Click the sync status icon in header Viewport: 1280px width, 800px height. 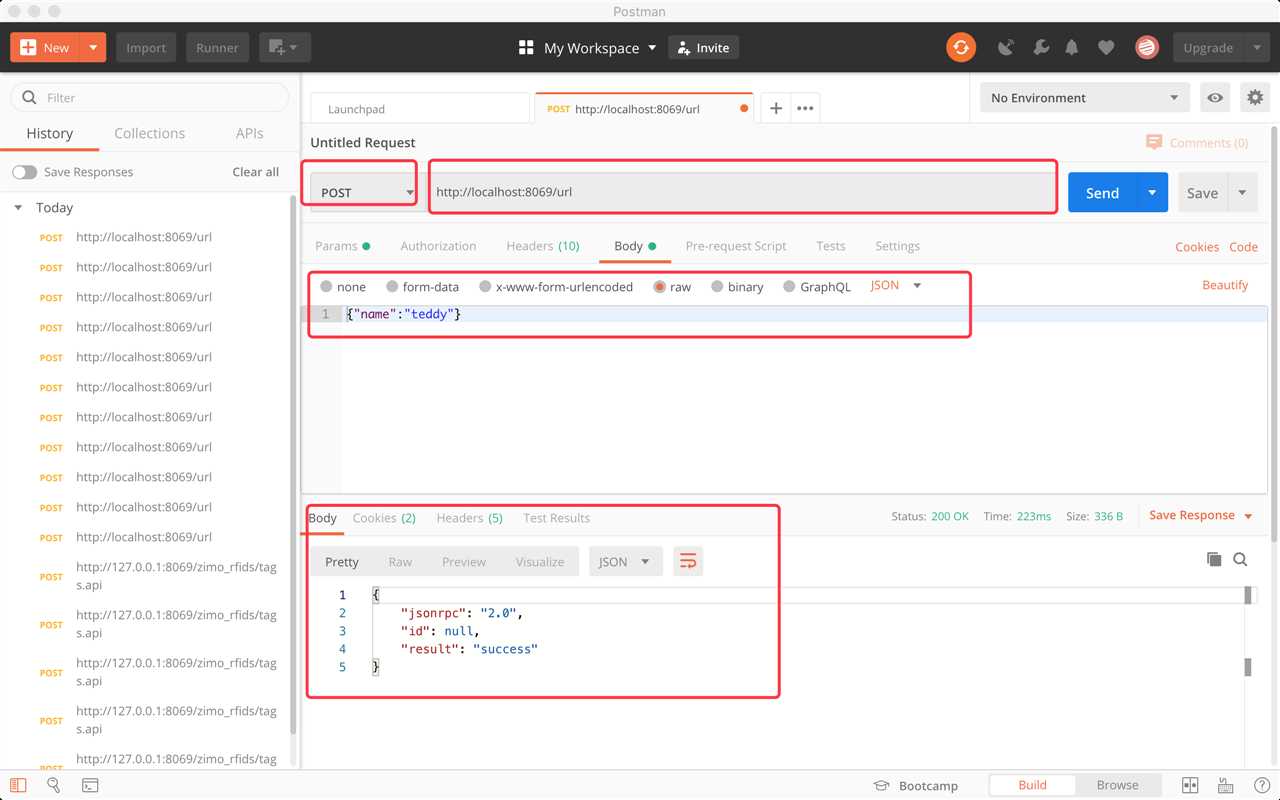pos(961,47)
